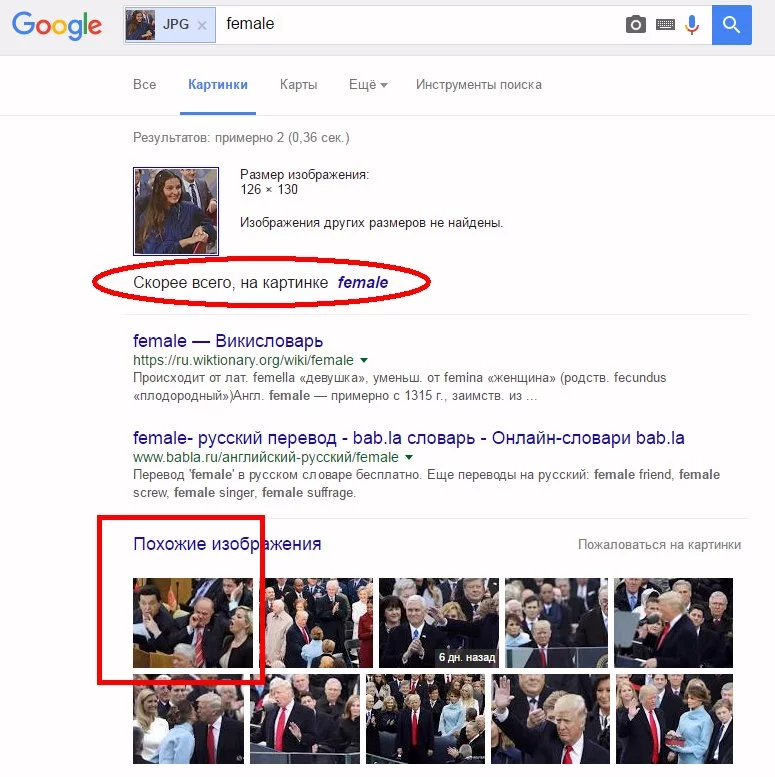This screenshot has width=775, height=777.
Task: Expand arrow next to wiktionary.org URL
Action: 364,360
